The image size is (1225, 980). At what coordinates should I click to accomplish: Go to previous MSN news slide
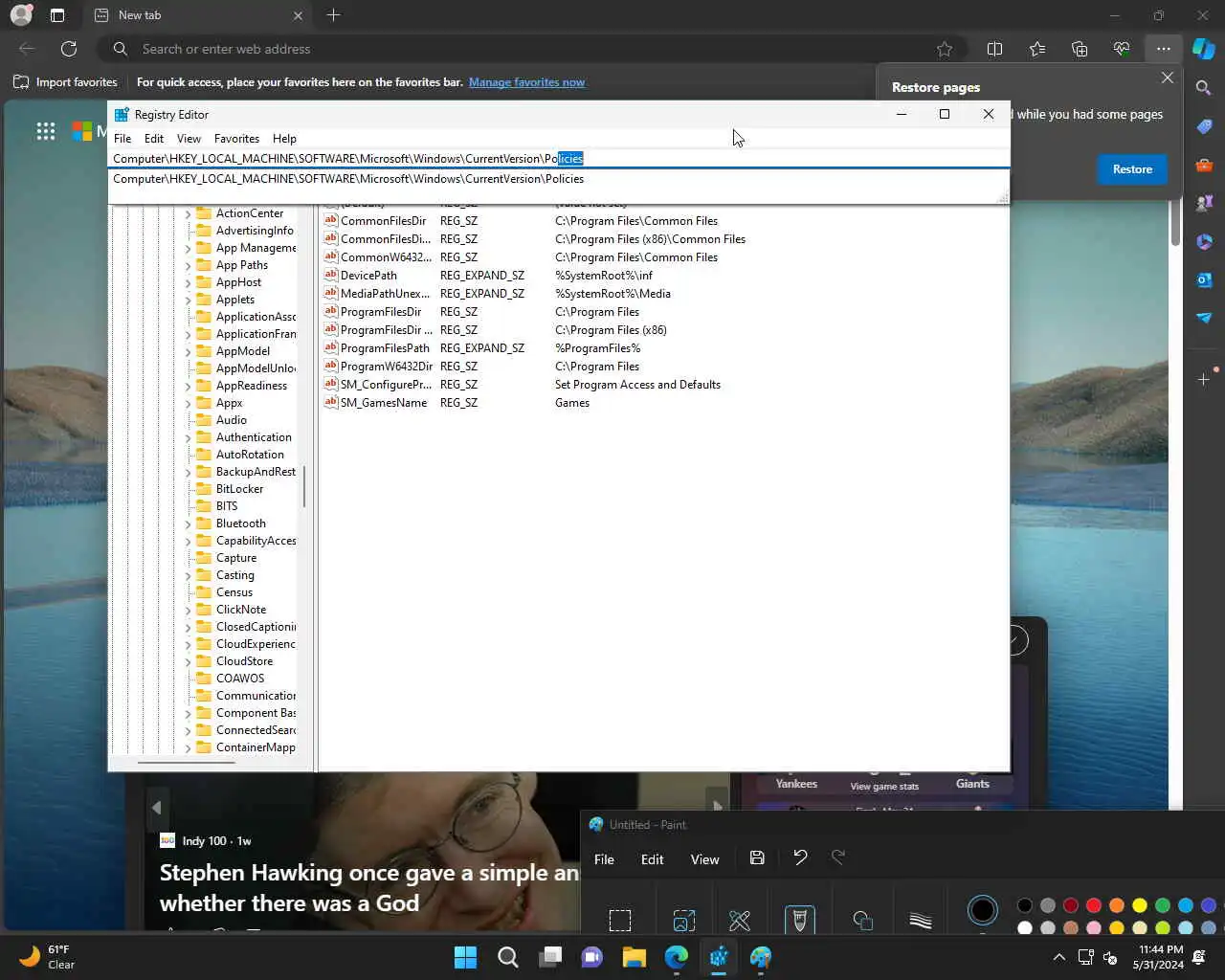[156, 807]
